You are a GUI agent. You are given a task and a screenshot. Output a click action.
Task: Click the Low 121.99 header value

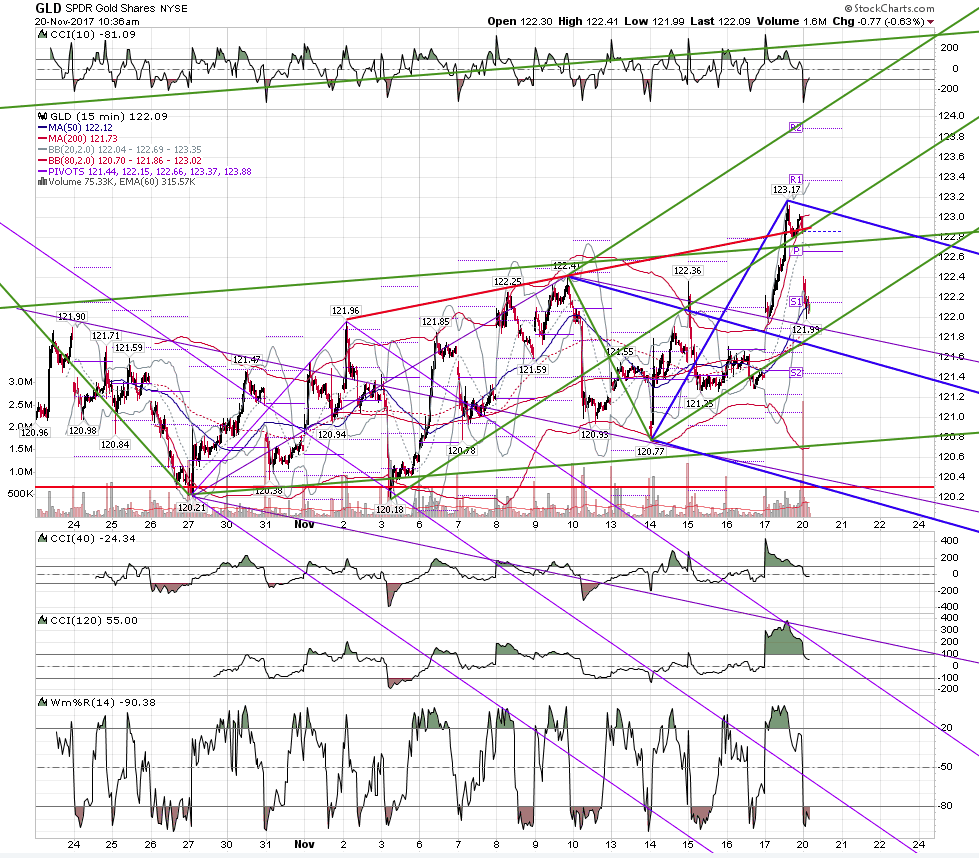(x=654, y=21)
